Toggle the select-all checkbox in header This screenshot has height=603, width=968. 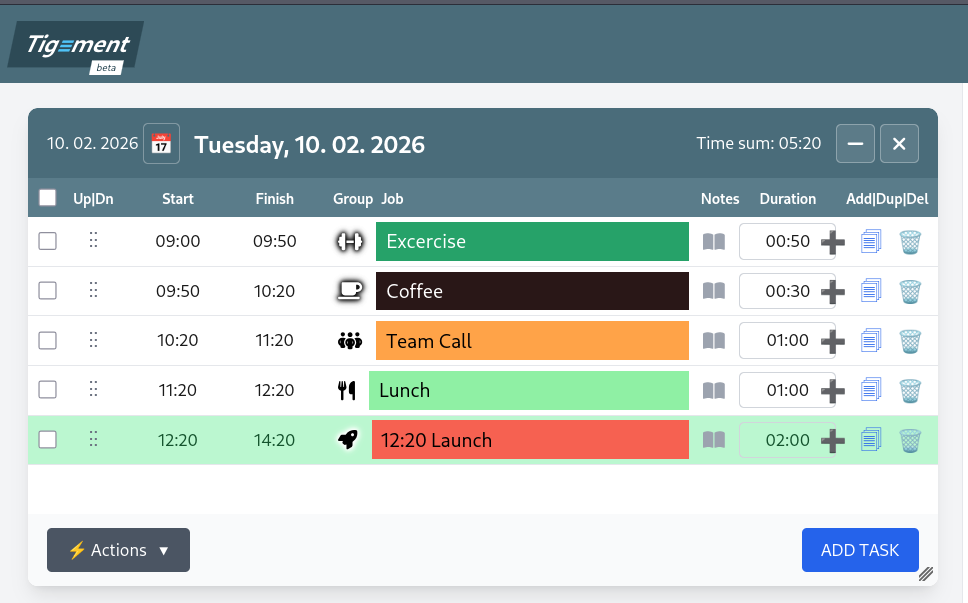click(x=47, y=198)
